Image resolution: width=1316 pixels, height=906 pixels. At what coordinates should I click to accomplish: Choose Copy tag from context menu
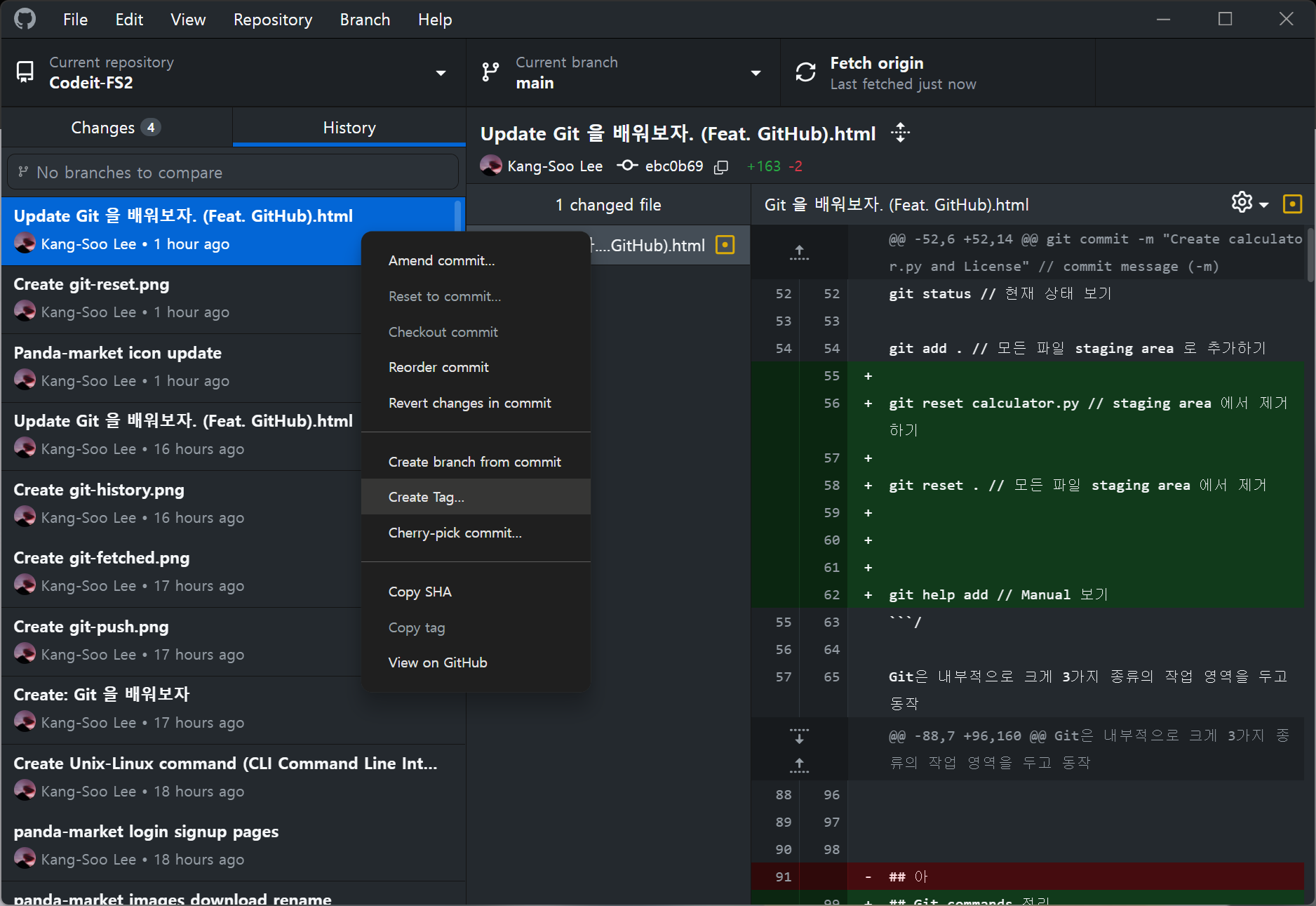[x=476, y=627]
